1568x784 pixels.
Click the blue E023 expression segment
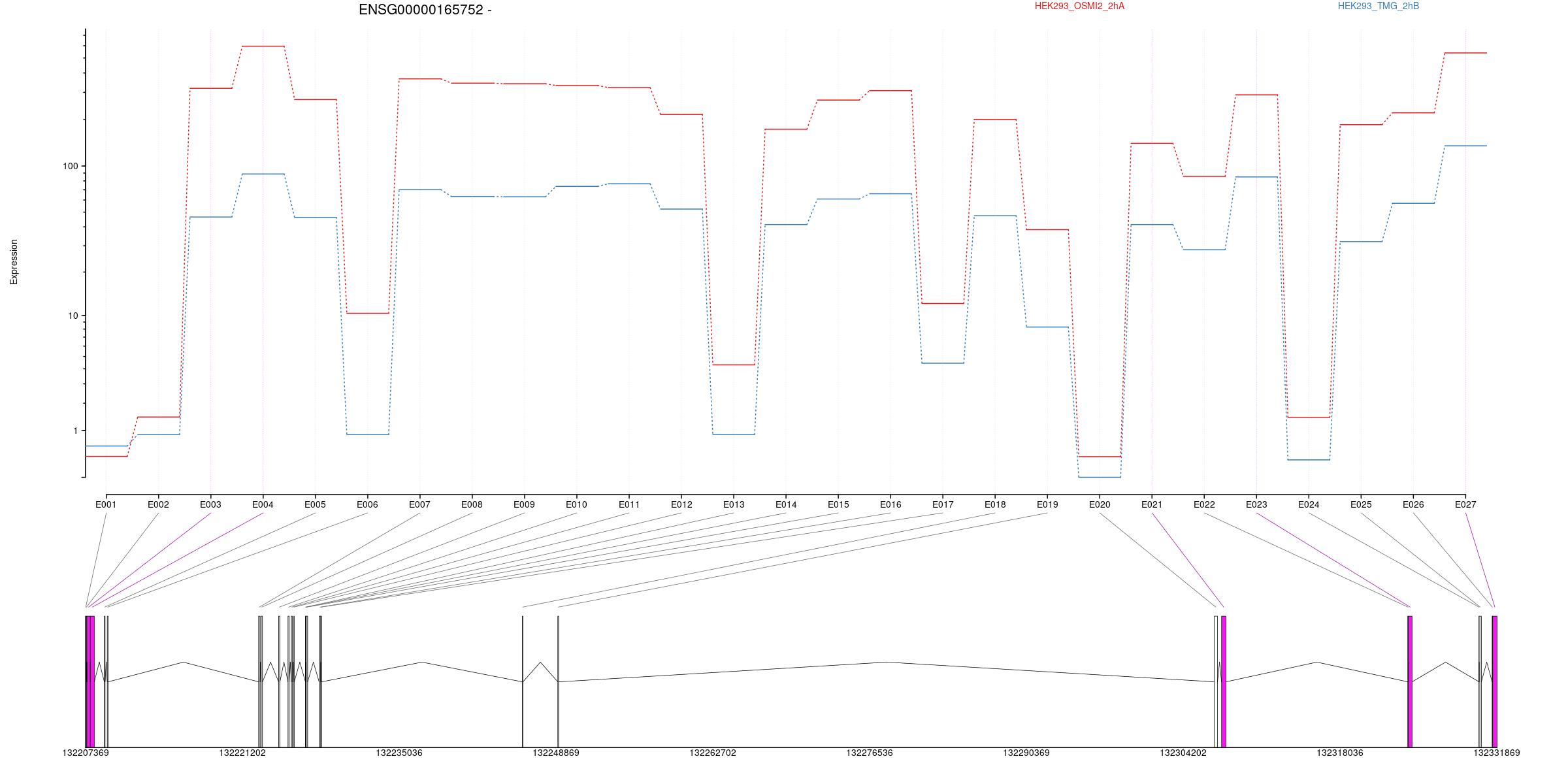1256,177
